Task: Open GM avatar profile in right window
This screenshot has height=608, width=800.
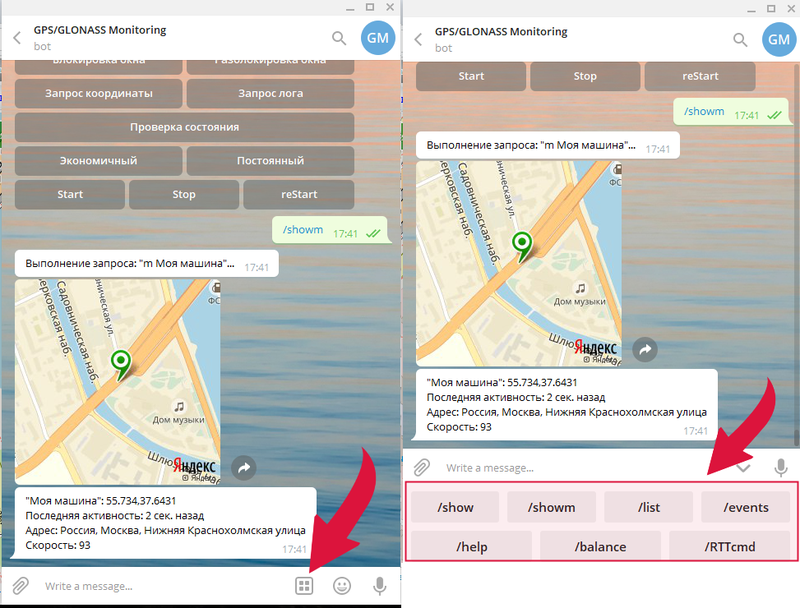Action: coord(780,39)
